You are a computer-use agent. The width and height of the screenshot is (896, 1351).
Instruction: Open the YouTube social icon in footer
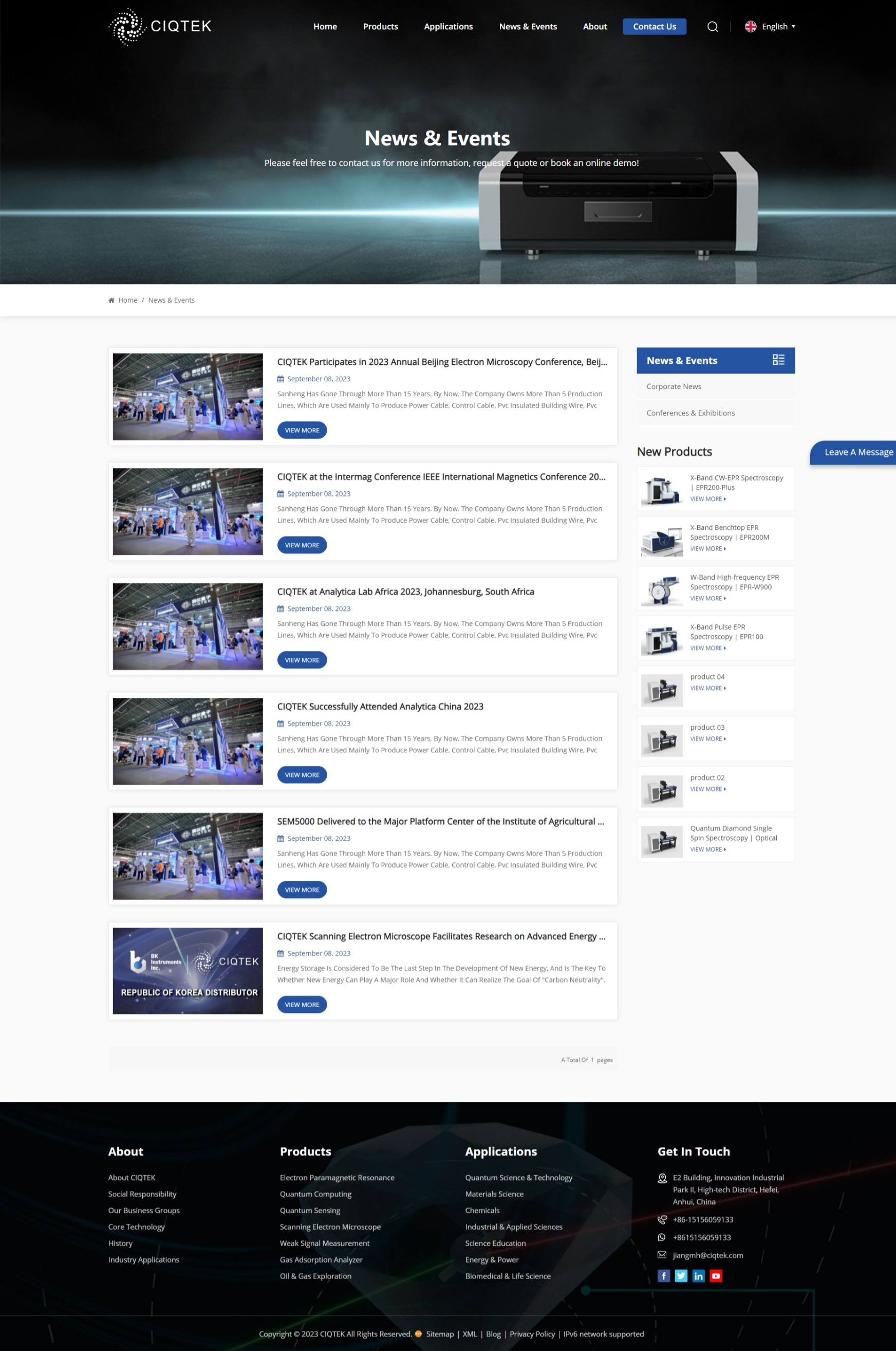[716, 1275]
